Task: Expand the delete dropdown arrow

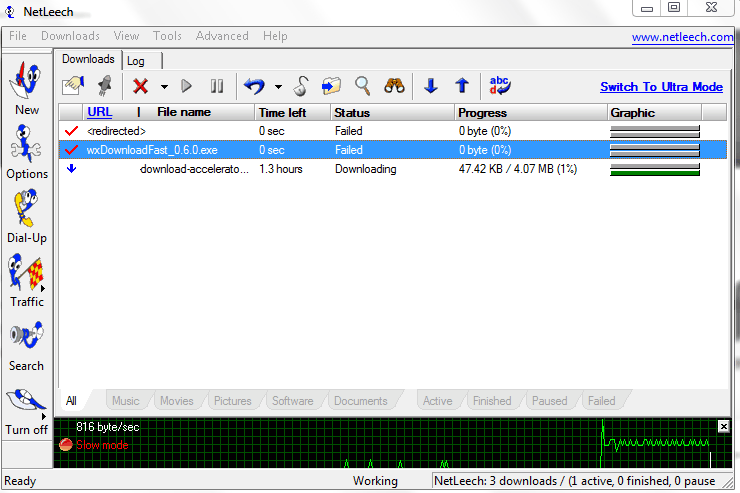Action: (x=164, y=87)
